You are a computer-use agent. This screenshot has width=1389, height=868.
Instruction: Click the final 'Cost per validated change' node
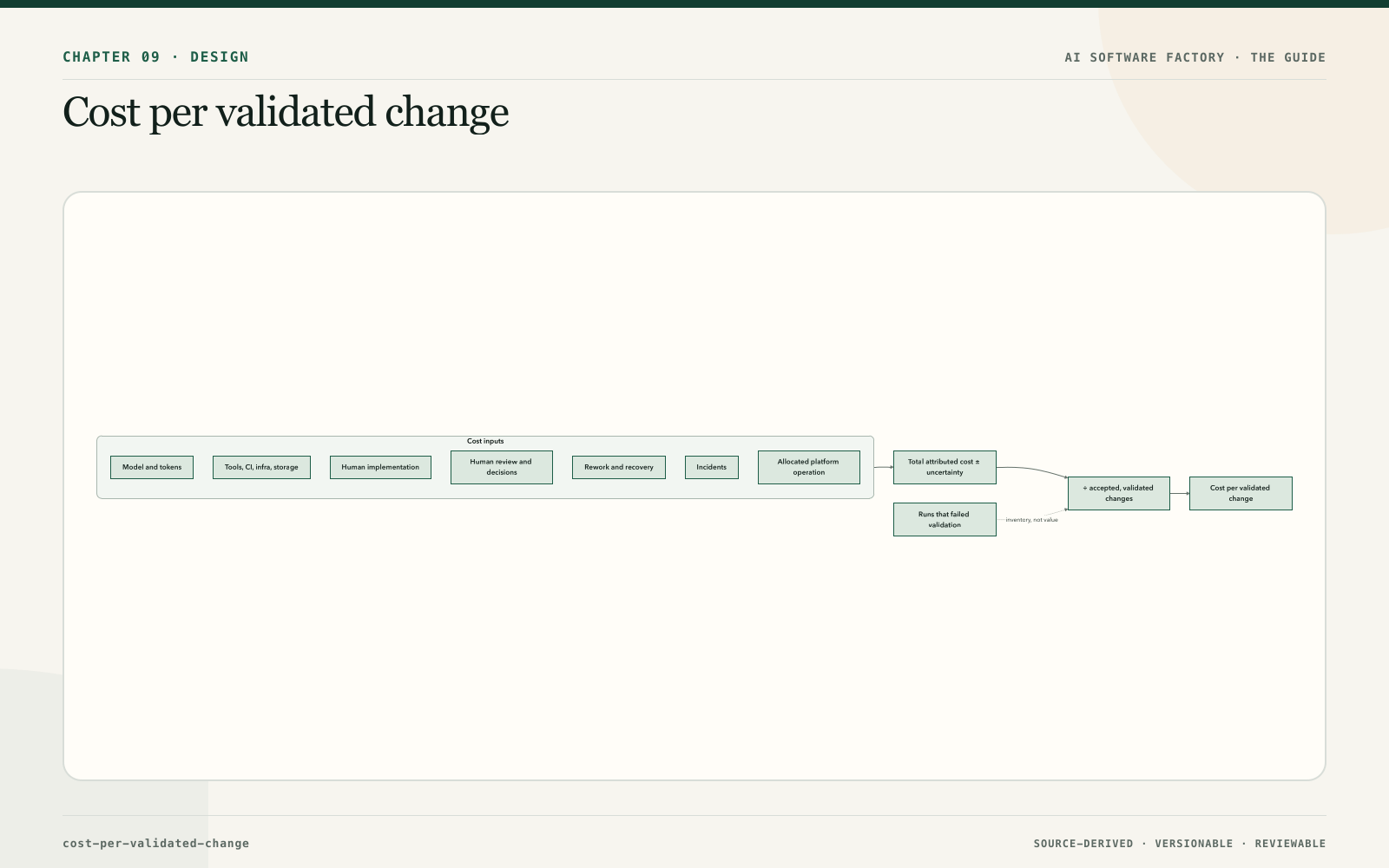coord(1241,493)
